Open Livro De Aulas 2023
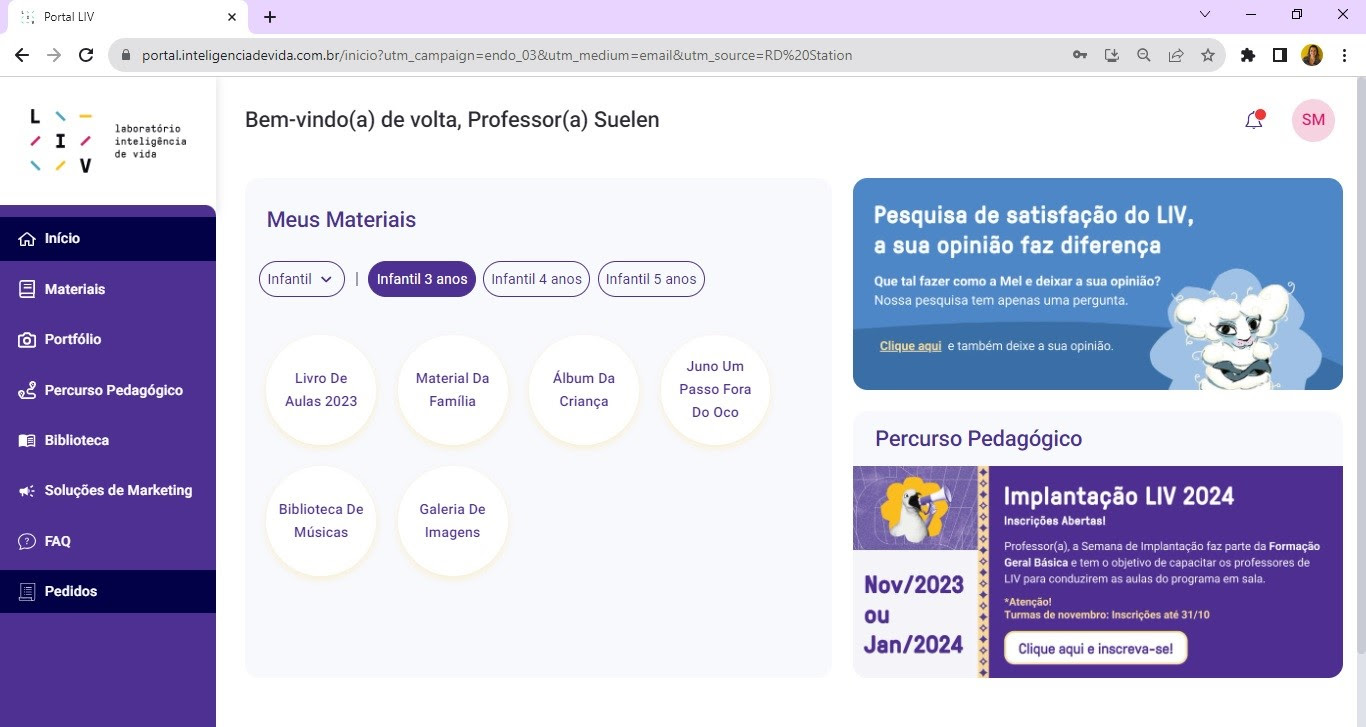The image size is (1366, 727). [x=321, y=390]
